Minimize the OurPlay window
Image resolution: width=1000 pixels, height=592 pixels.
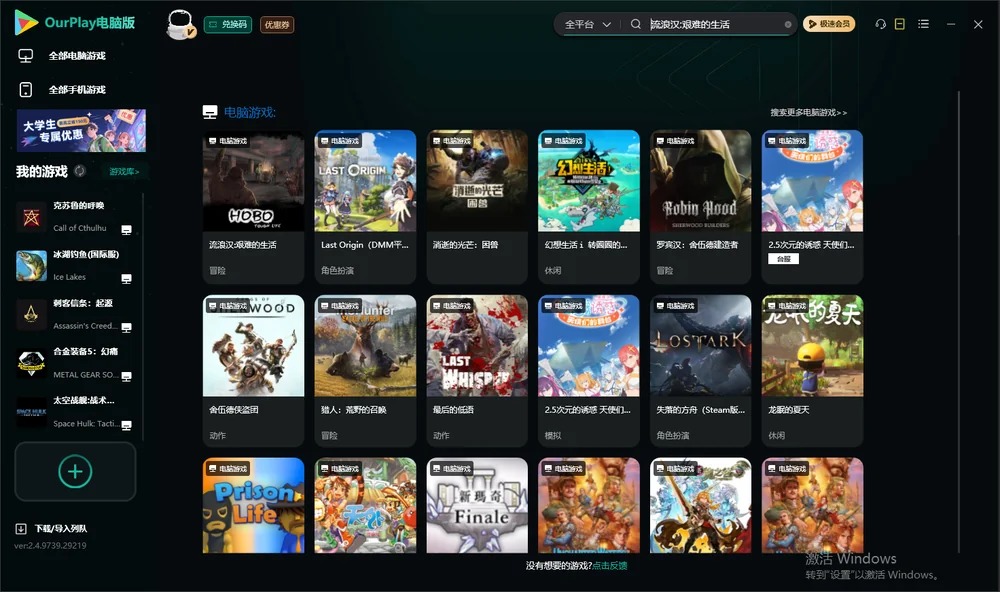click(x=951, y=24)
